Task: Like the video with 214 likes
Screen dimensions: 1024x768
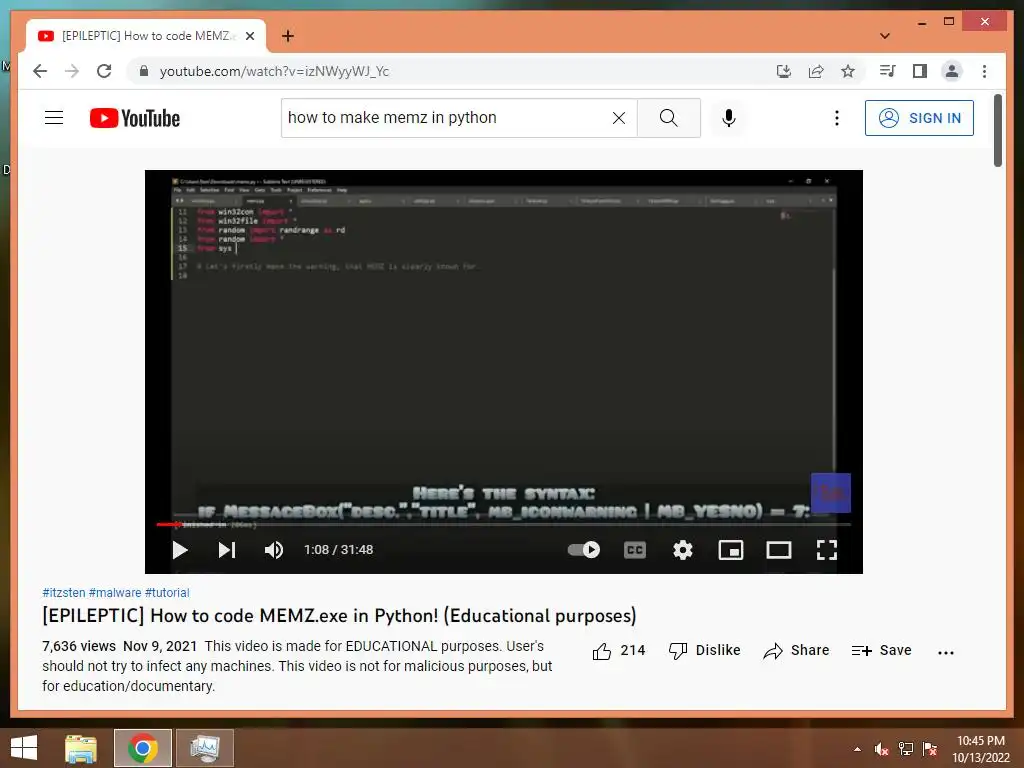Action: pyautogui.click(x=618, y=650)
